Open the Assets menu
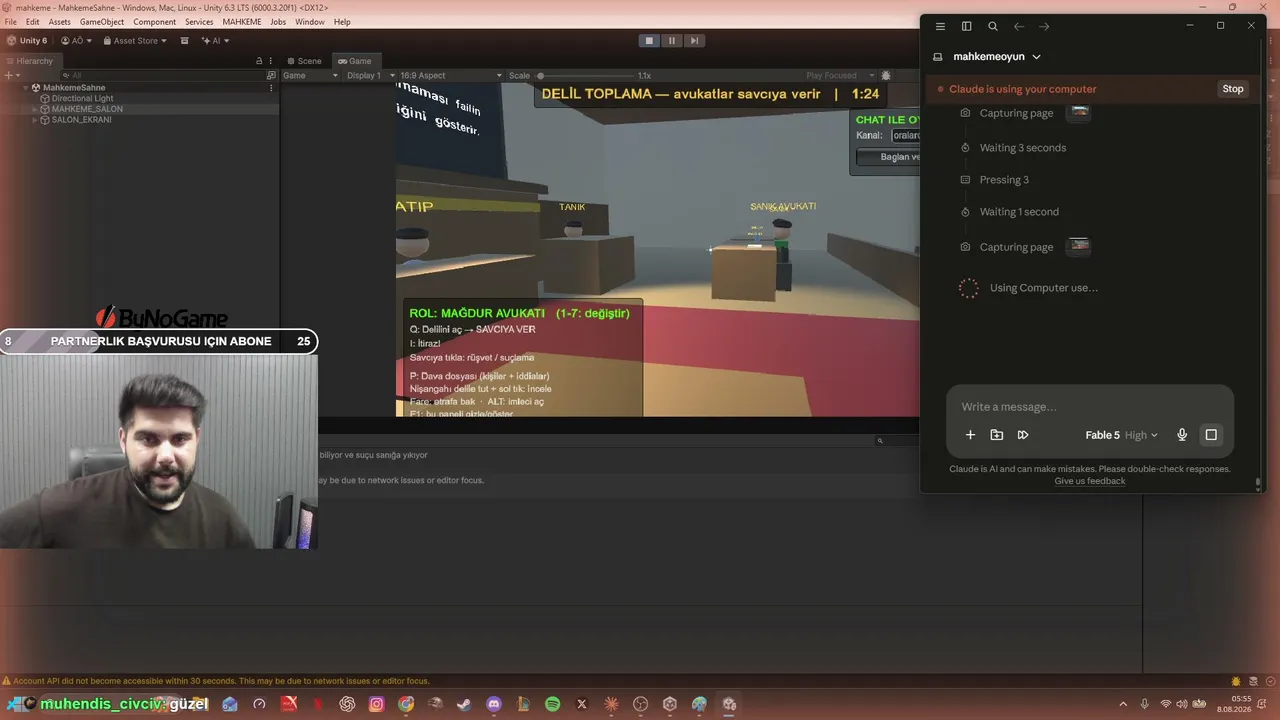Viewport: 1280px width, 720px height. 60,22
